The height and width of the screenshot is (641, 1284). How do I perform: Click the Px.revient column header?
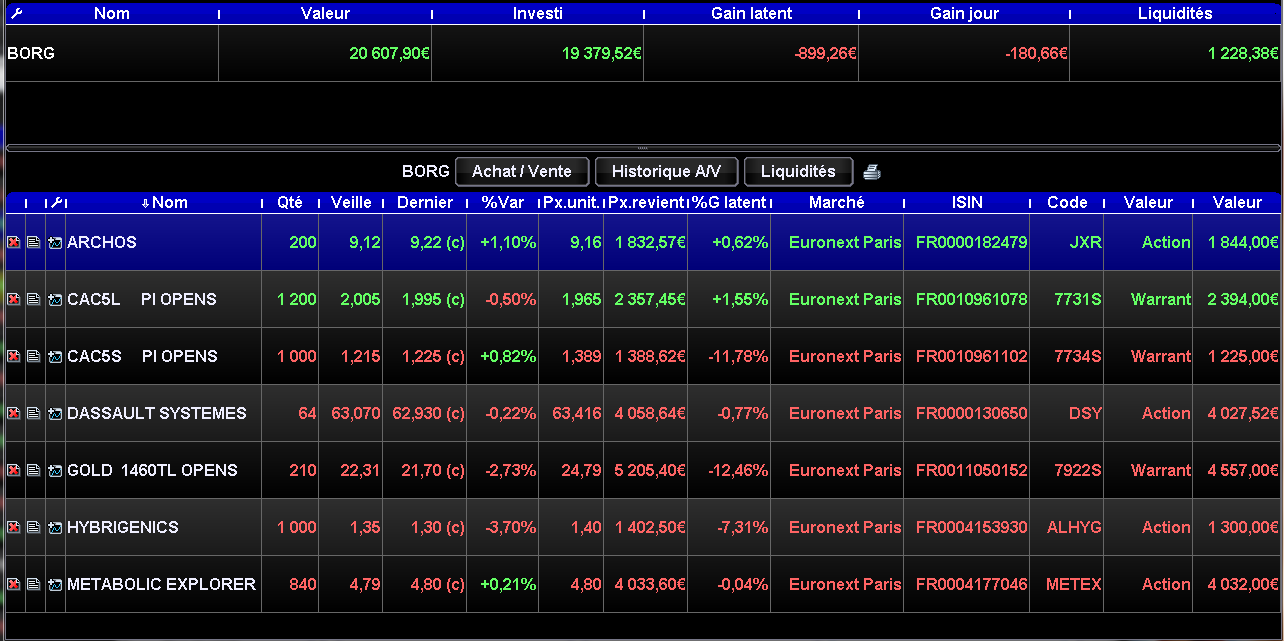click(646, 202)
